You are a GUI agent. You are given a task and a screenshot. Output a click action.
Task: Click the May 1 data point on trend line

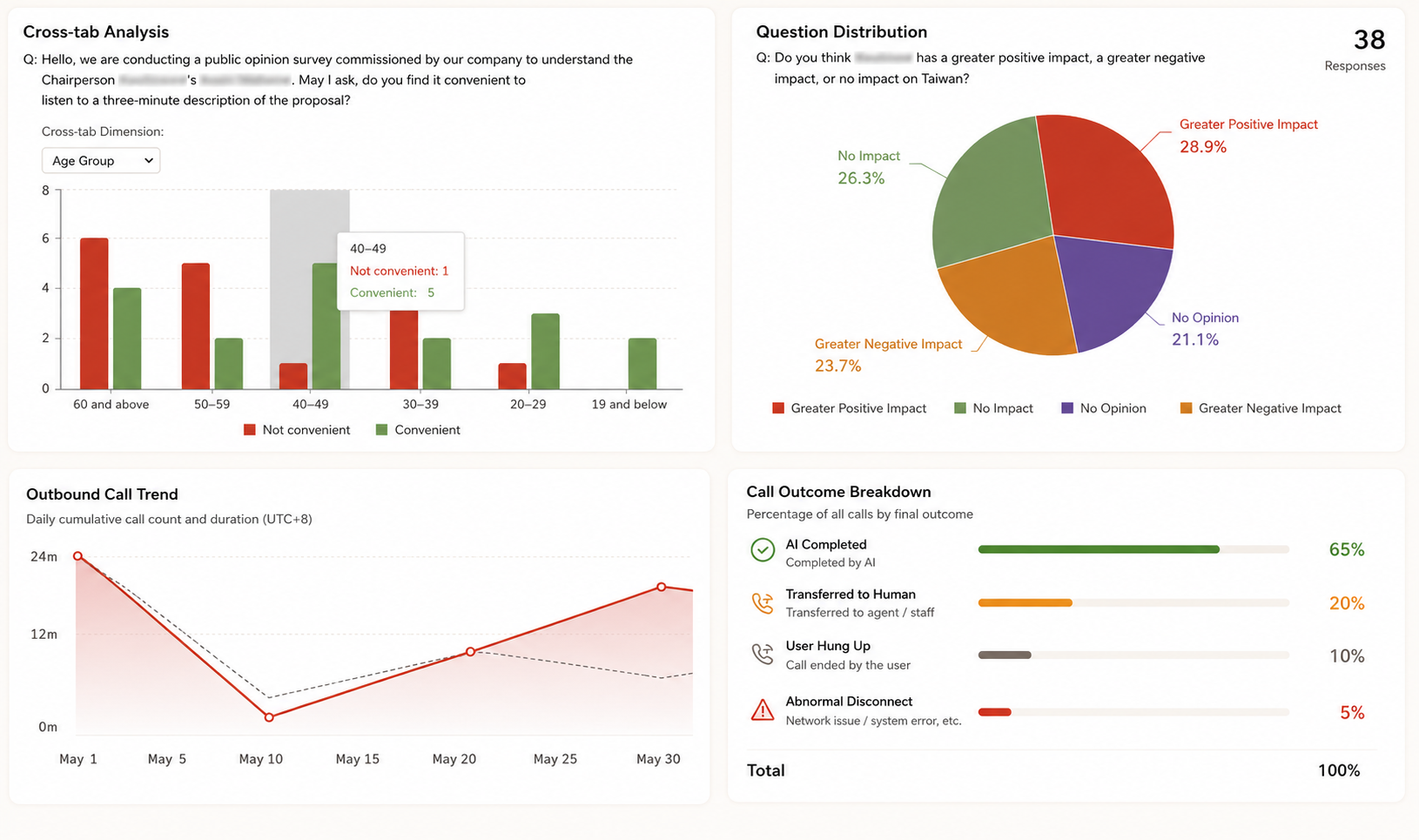78,556
